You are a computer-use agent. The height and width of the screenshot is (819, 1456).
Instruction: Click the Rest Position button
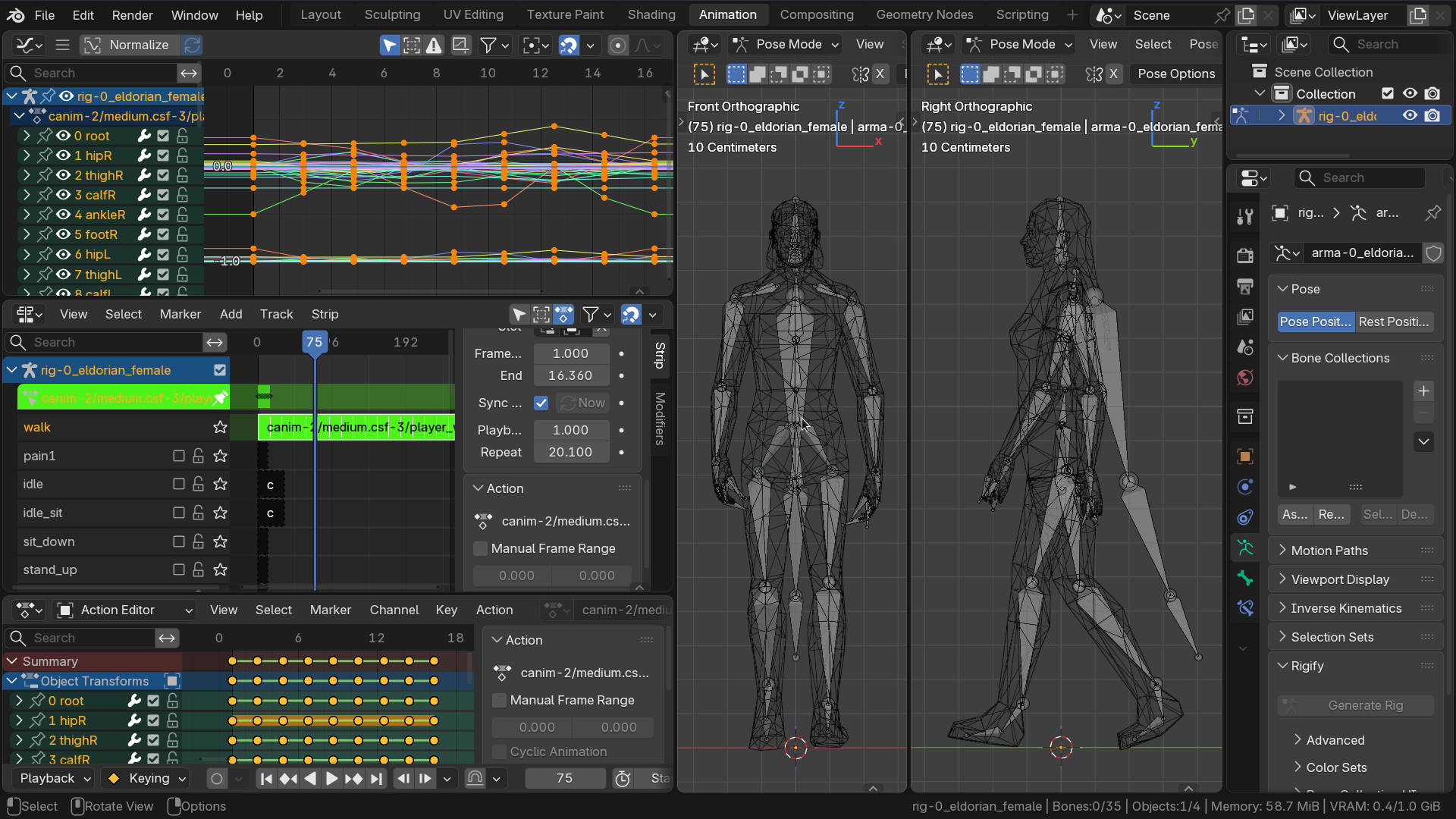pos(1393,322)
